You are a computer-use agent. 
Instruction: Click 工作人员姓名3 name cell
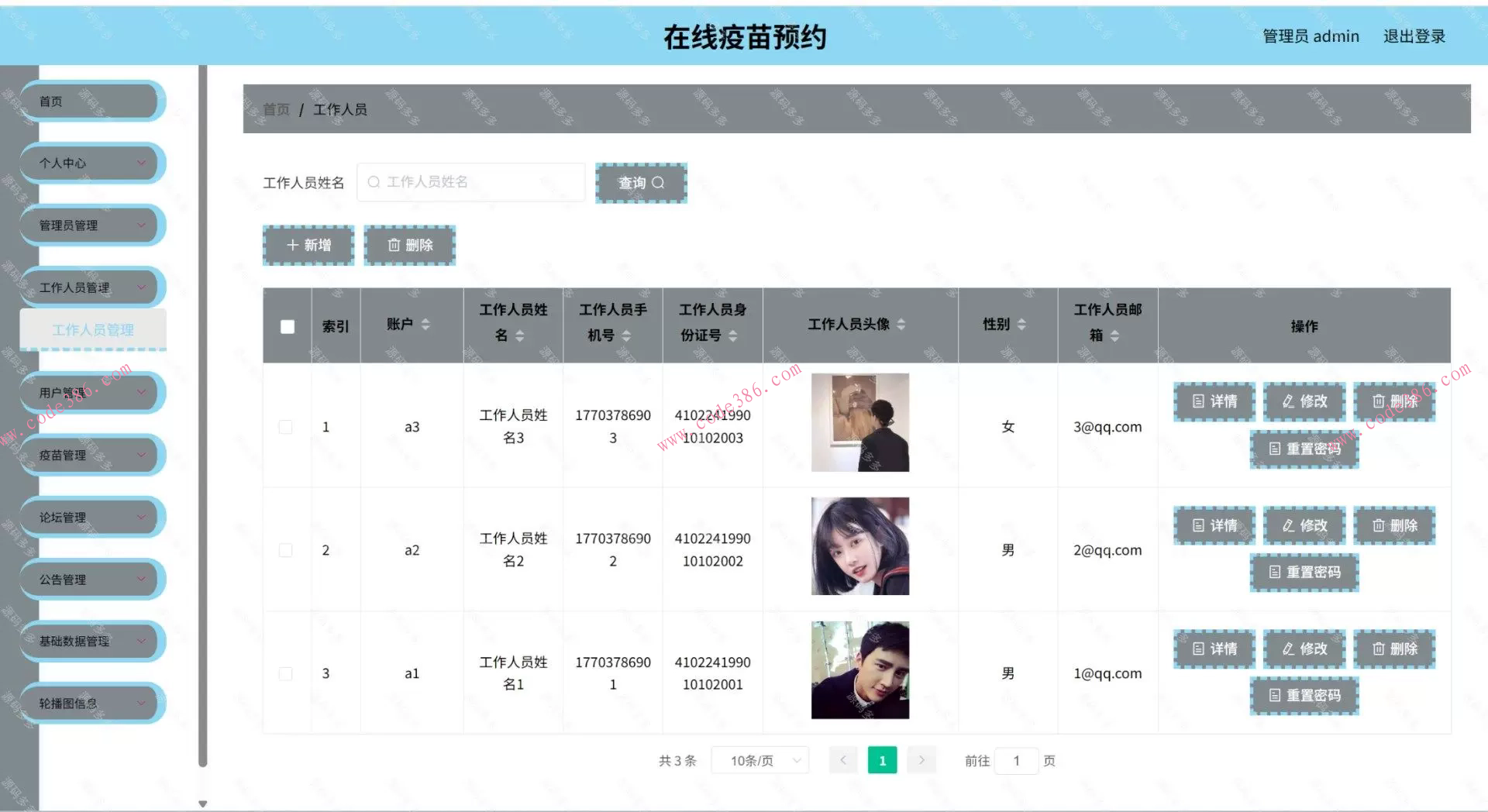tap(513, 426)
